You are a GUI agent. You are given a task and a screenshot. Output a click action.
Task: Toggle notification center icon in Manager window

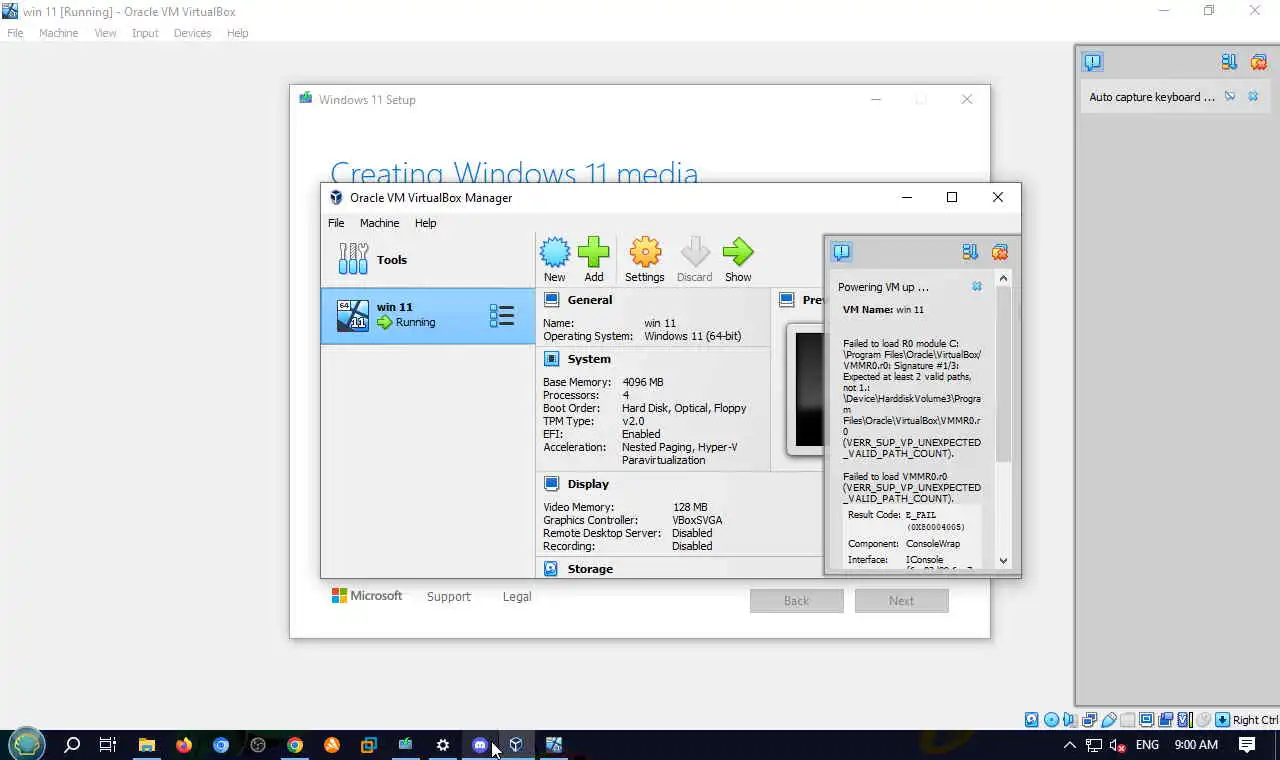[x=842, y=252]
